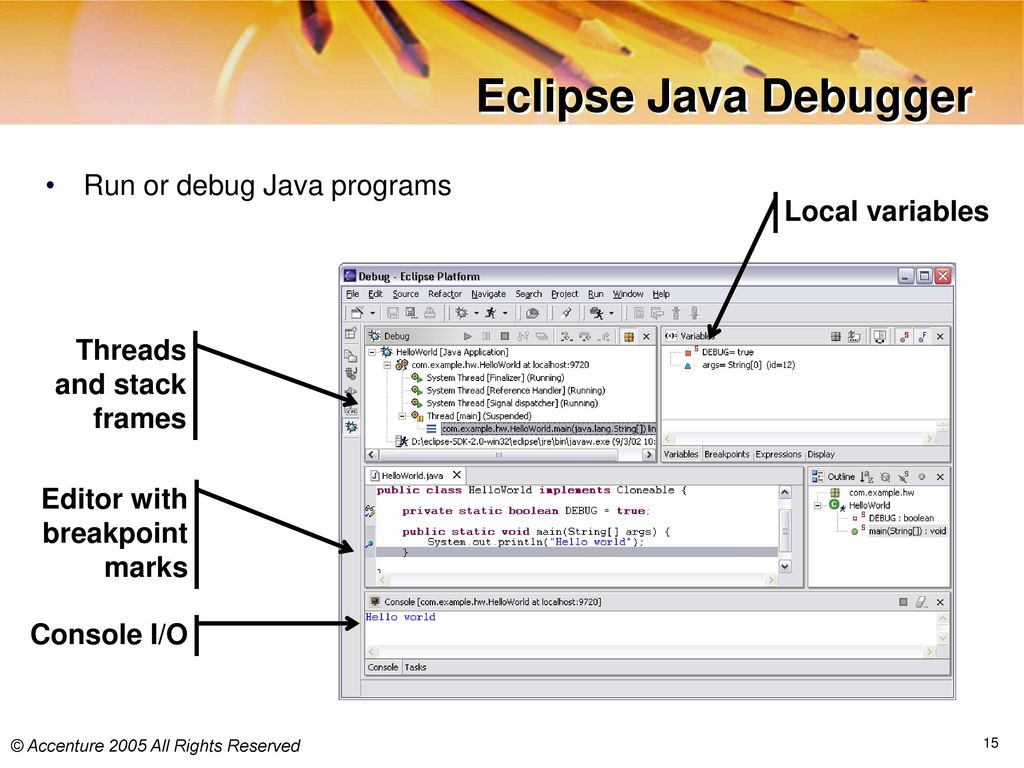The image size is (1024, 768).
Task: Select the args= String[0] variable
Action: [748, 365]
